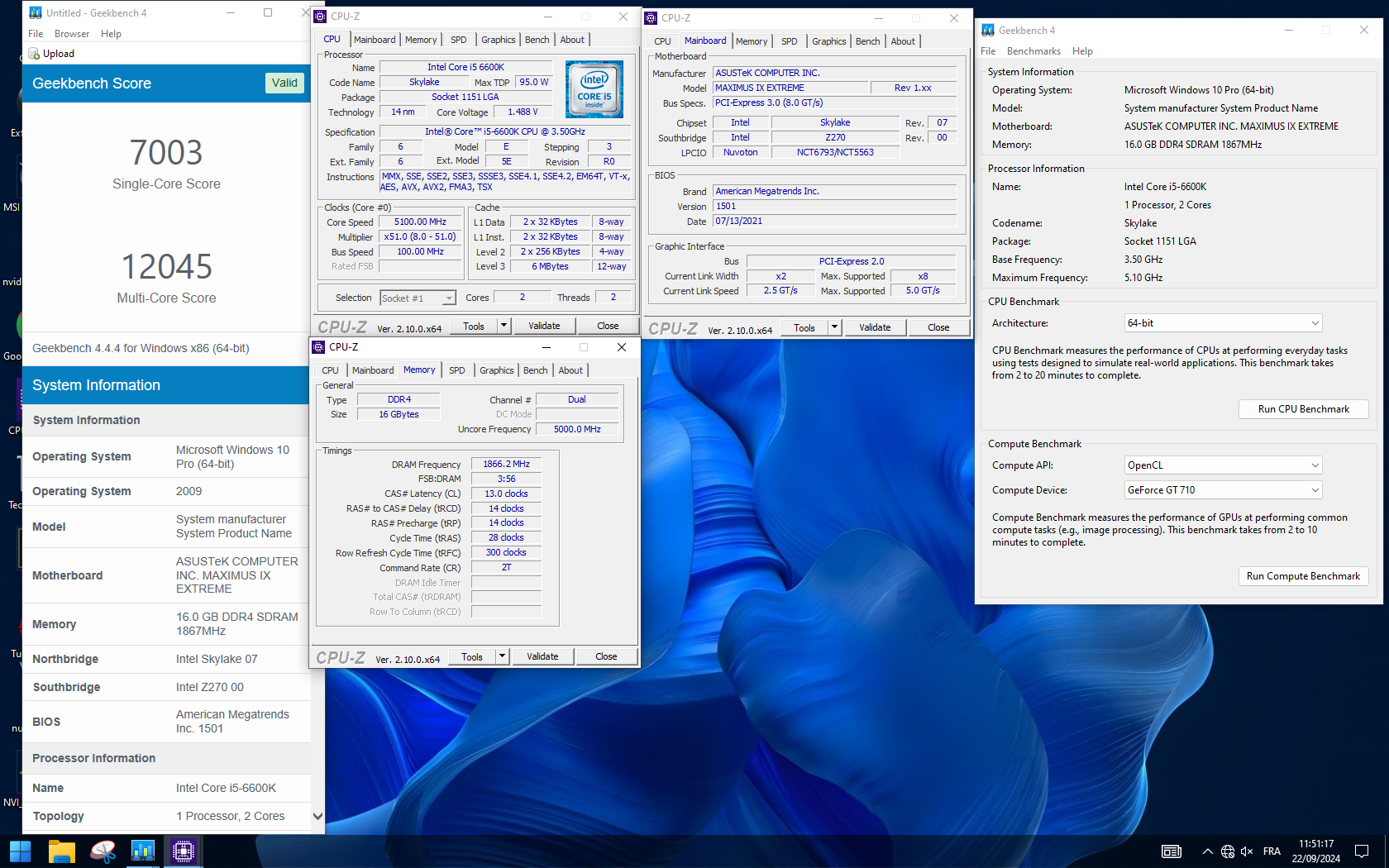Click the Maximum Frequency 5.10 GHz value
Viewport: 1389px width, 868px height.
(1143, 278)
